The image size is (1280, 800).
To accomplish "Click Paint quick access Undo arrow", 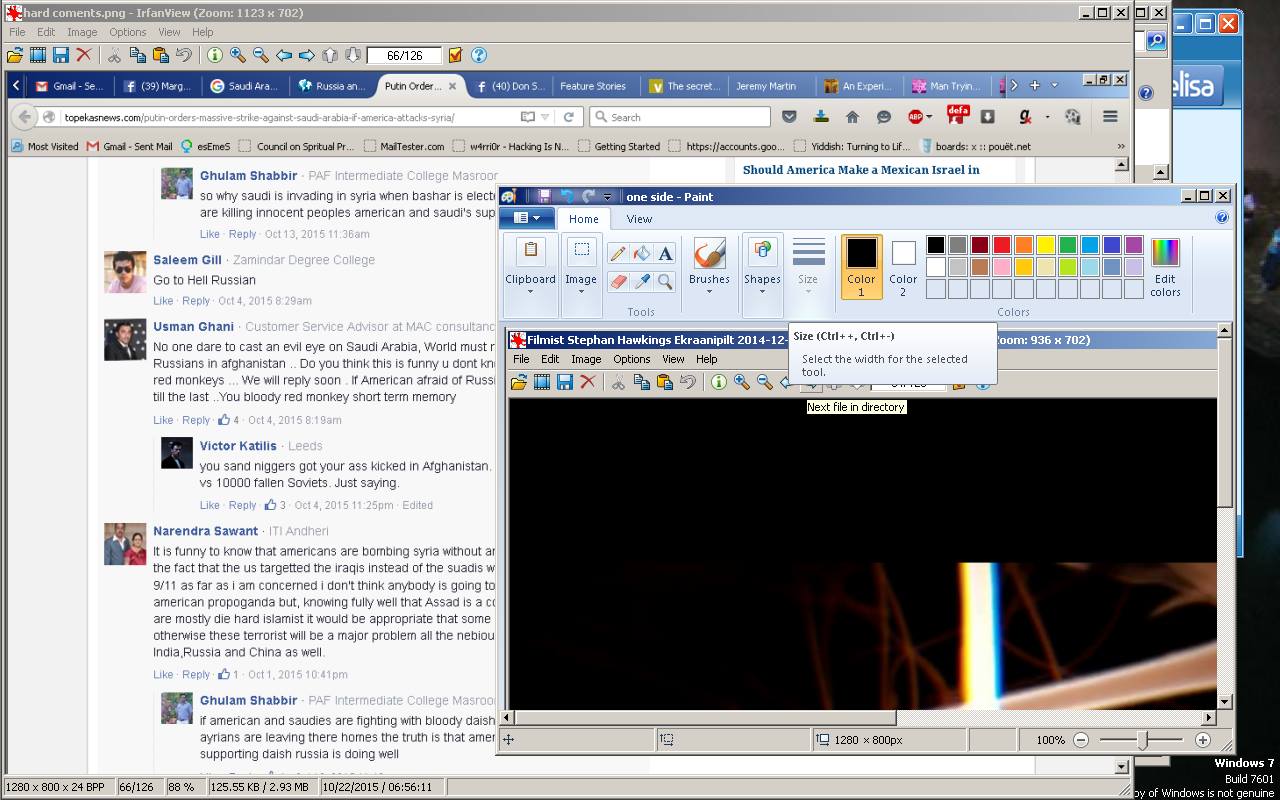I will click(x=567, y=196).
